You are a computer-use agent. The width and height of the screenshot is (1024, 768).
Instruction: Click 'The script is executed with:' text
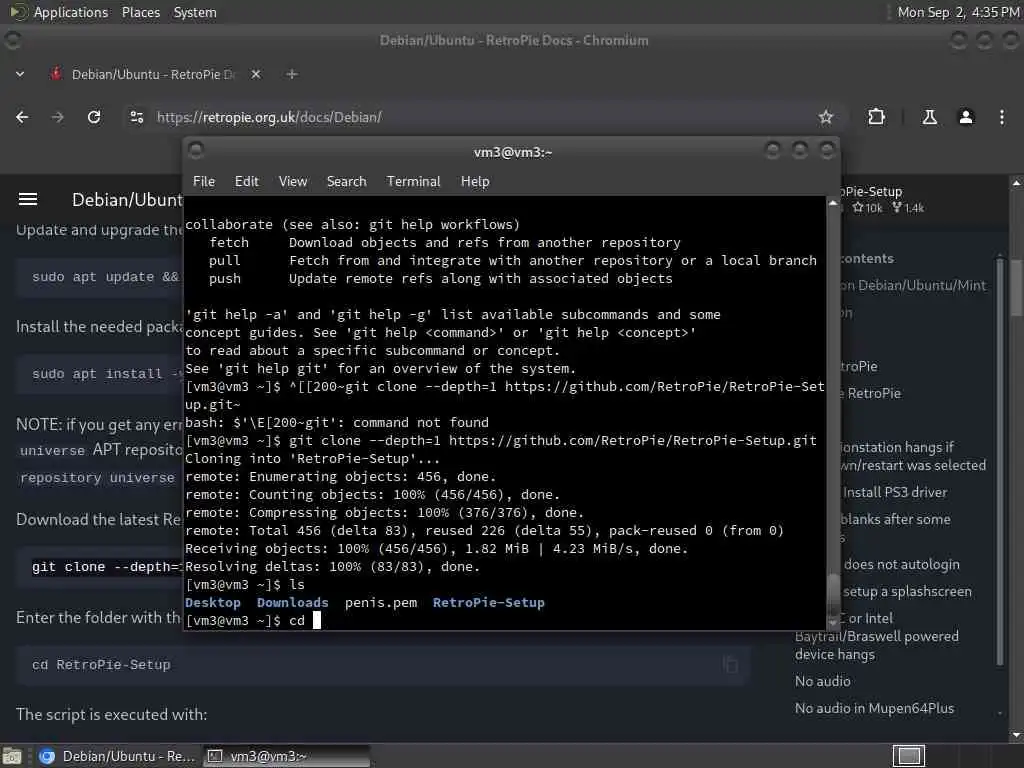coord(112,714)
